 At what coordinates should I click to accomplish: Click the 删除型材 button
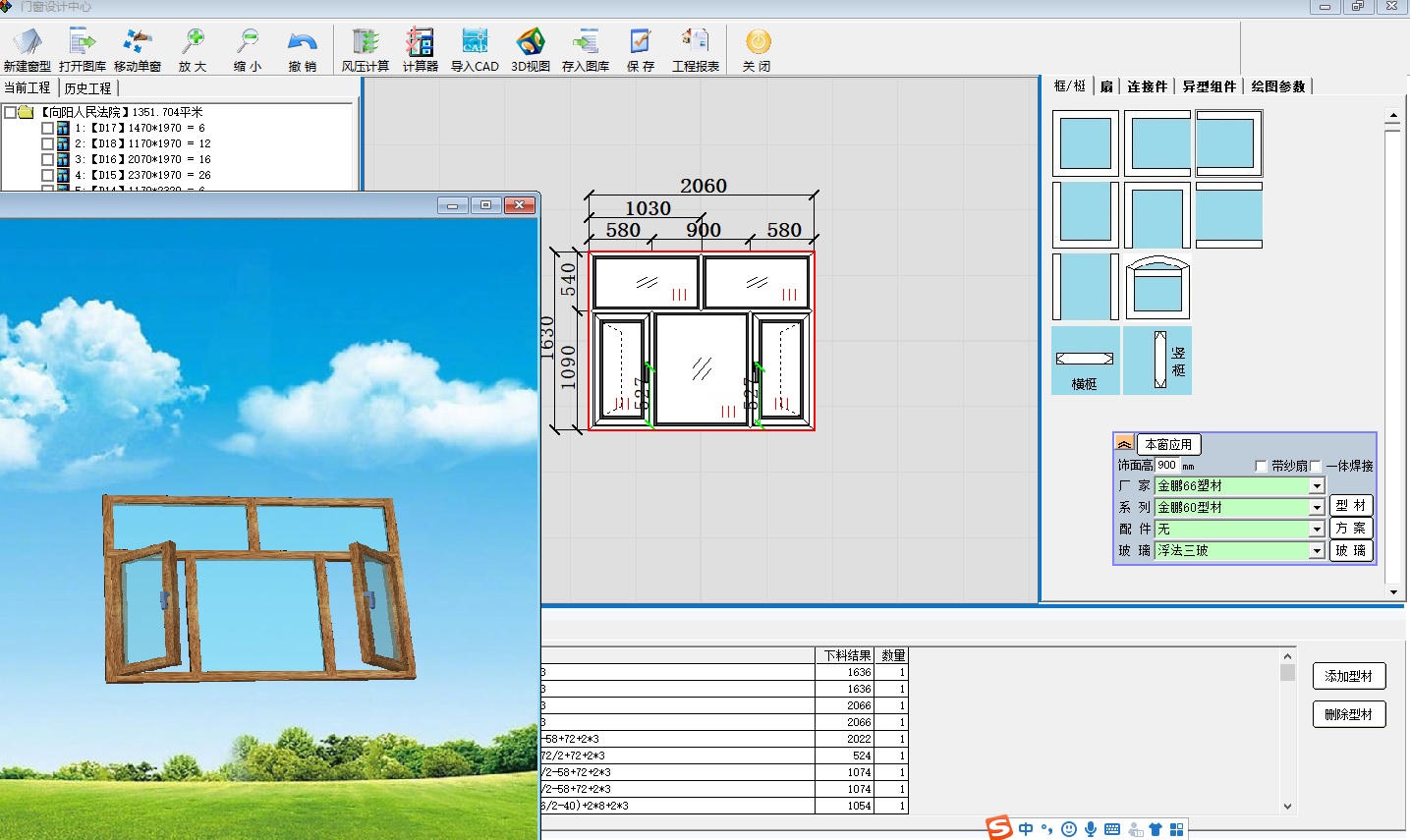(x=1348, y=714)
